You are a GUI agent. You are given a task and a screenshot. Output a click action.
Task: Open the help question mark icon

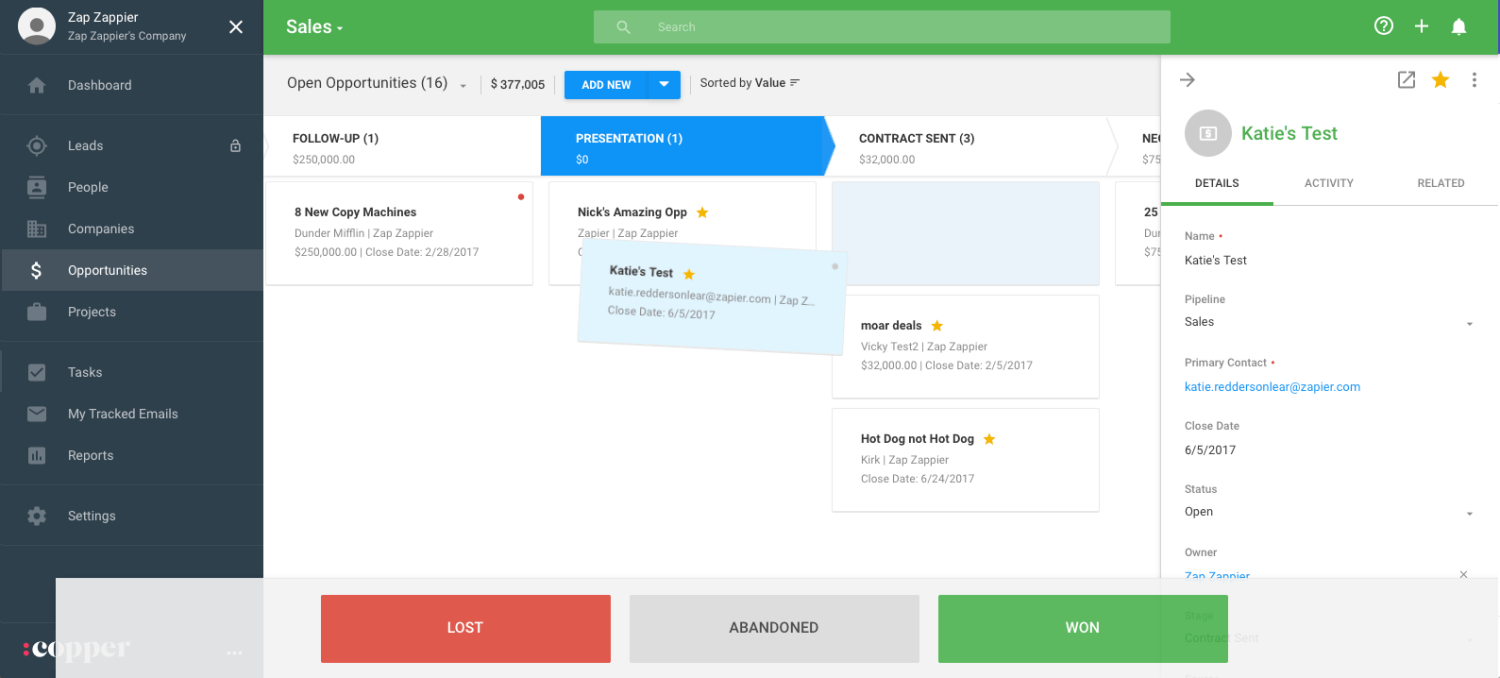[1383, 25]
